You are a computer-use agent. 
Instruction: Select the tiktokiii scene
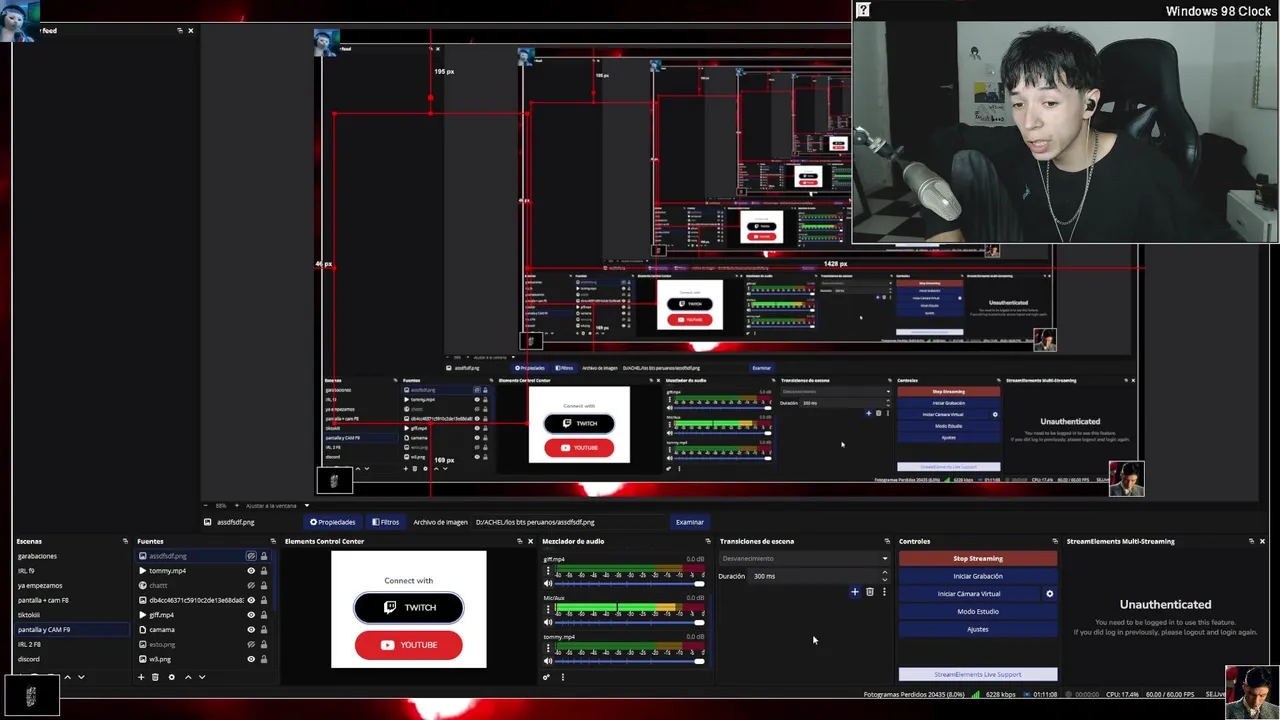[x=29, y=615]
